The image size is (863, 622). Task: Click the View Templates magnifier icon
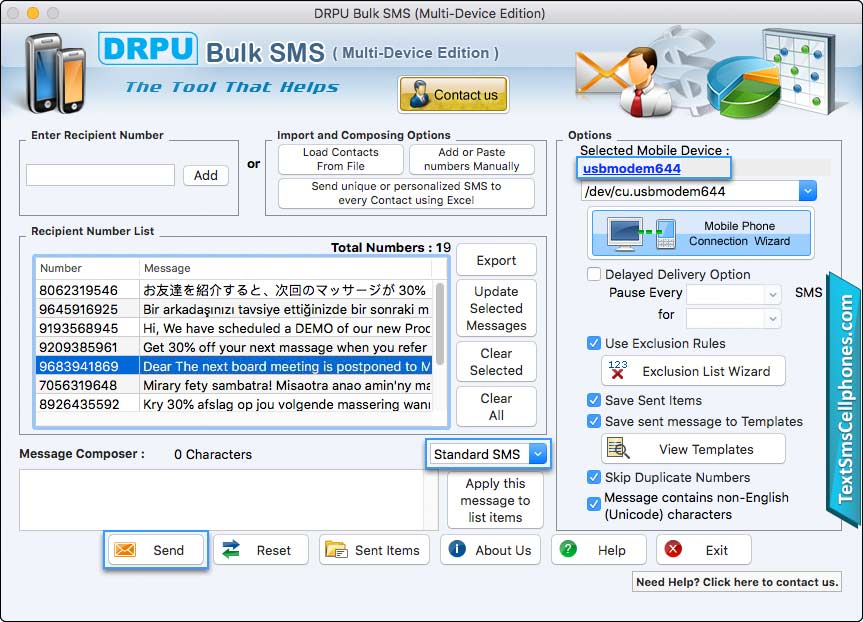point(618,449)
